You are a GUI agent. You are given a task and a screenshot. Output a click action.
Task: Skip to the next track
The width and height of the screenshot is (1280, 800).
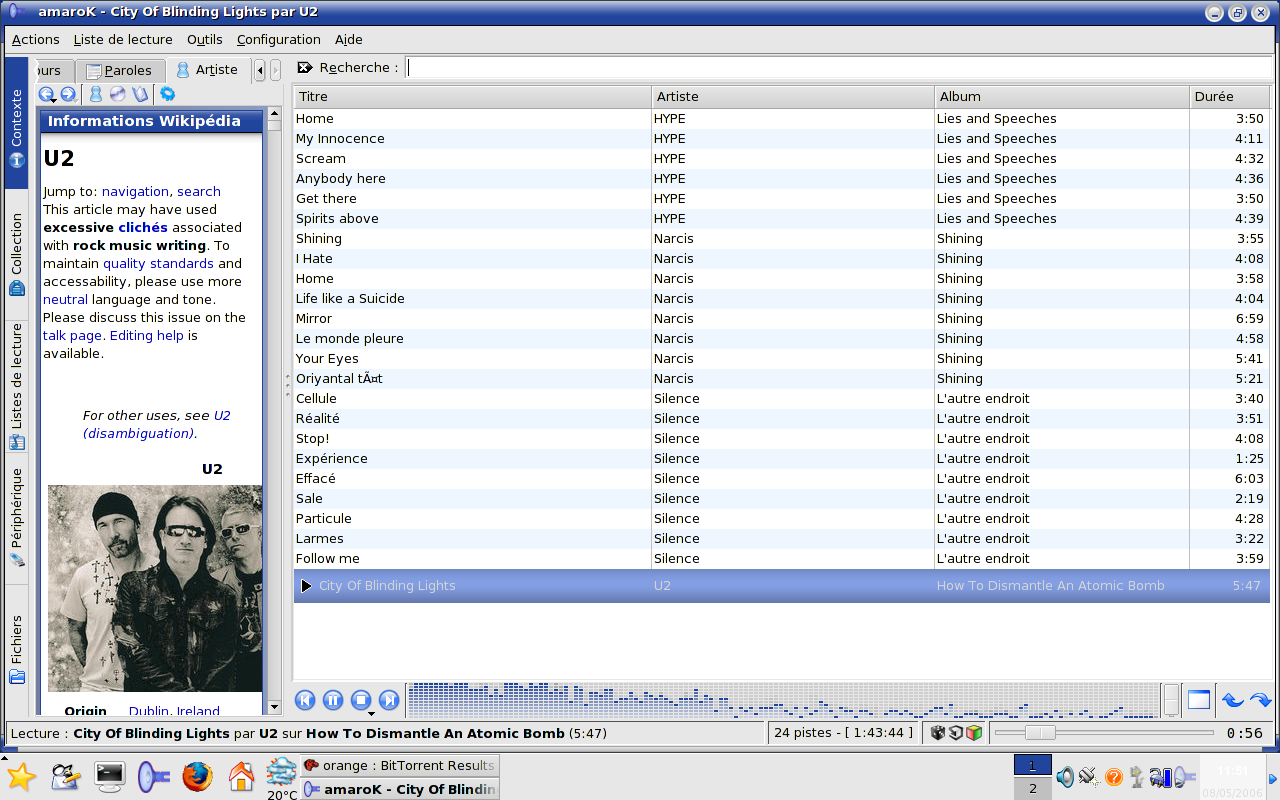pyautogui.click(x=390, y=700)
